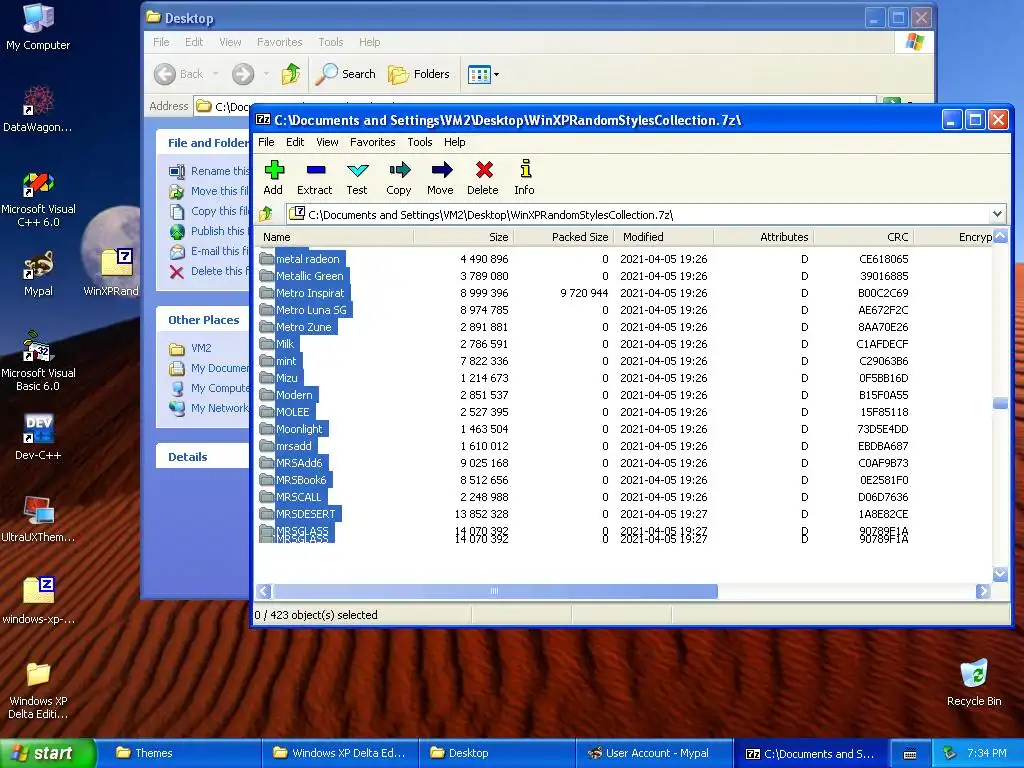Click the 7:34 PM system clock
The image size is (1024, 768).
(986, 753)
